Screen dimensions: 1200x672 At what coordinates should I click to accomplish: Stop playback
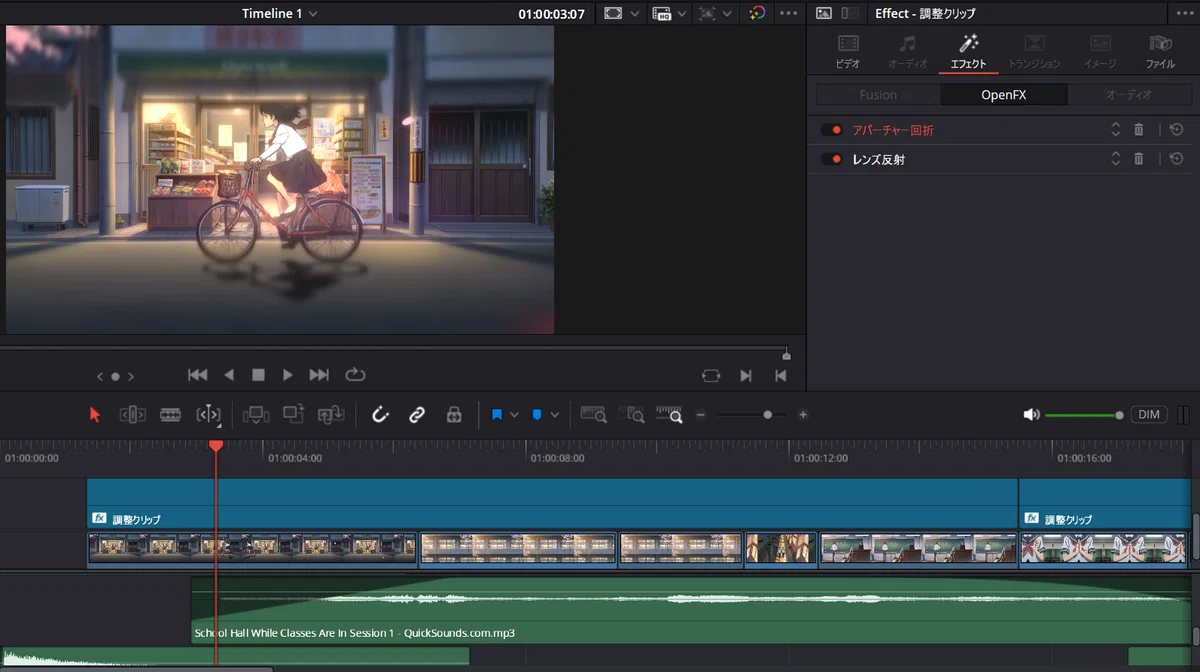258,375
